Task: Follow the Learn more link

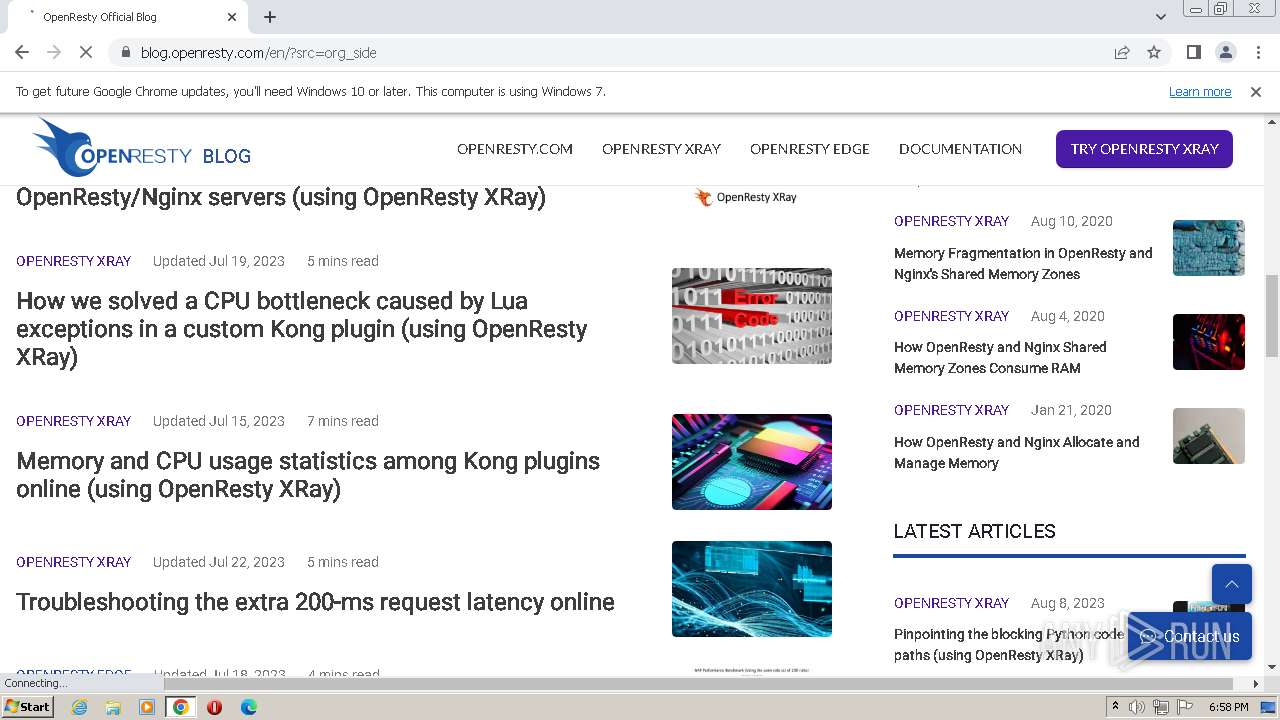Action: pyautogui.click(x=1200, y=92)
